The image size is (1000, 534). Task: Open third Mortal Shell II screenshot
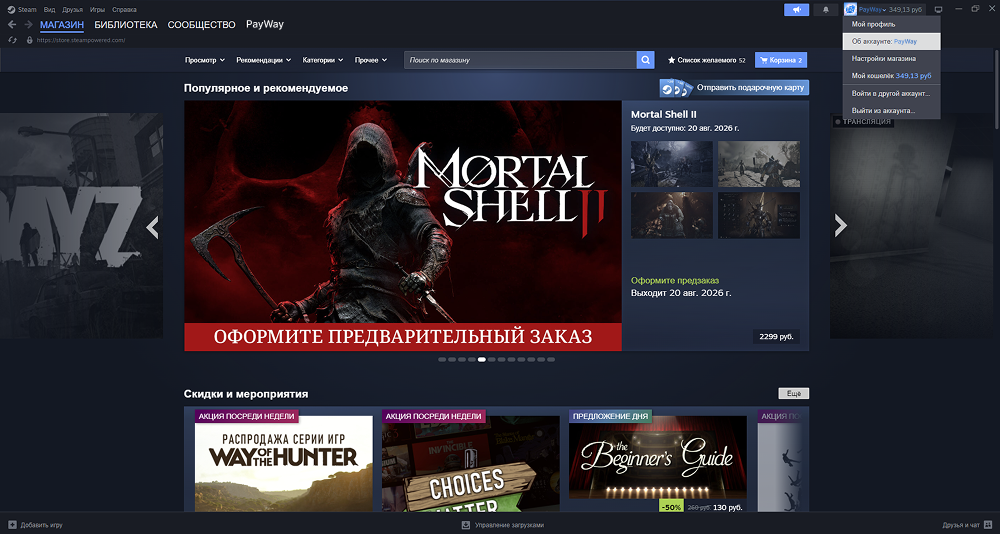[x=672, y=216]
